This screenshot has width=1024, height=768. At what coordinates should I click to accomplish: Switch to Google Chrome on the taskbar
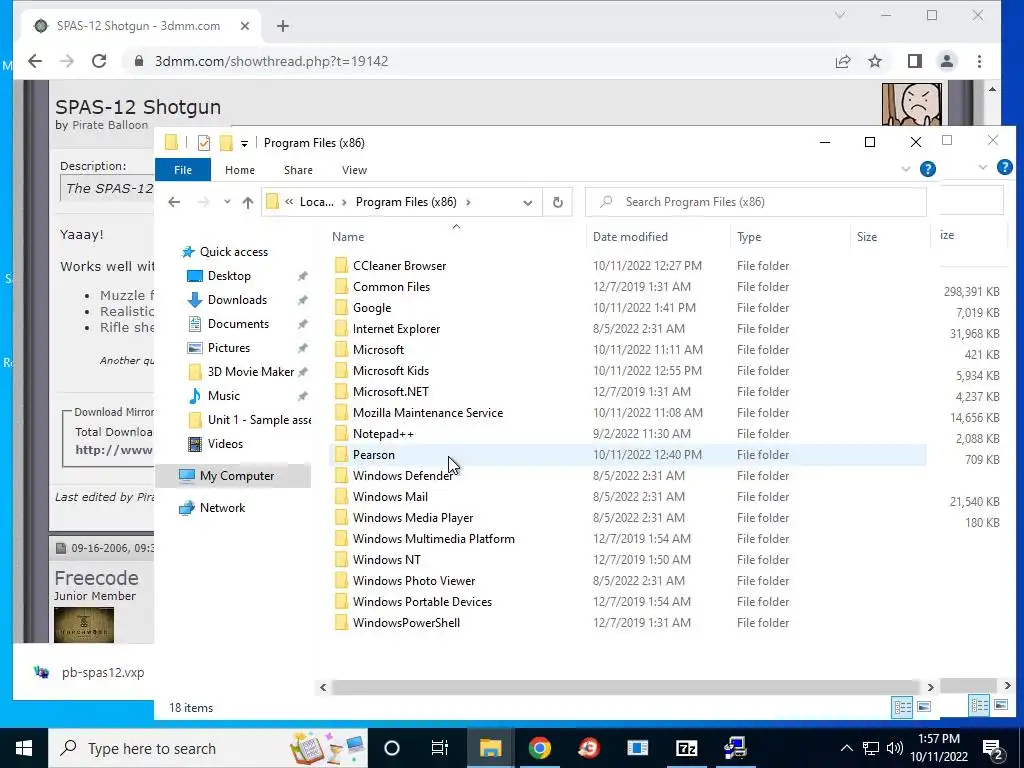[x=539, y=748]
